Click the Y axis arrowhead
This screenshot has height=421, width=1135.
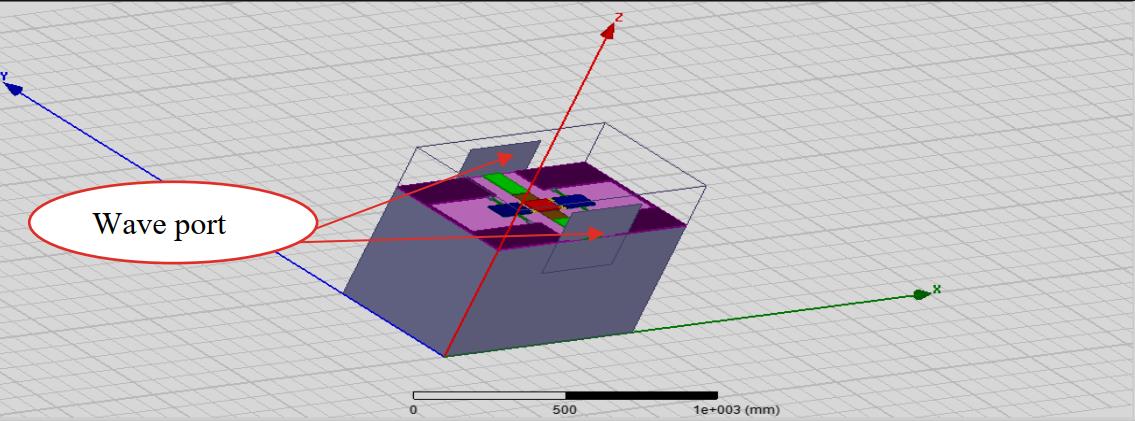tap(13, 88)
